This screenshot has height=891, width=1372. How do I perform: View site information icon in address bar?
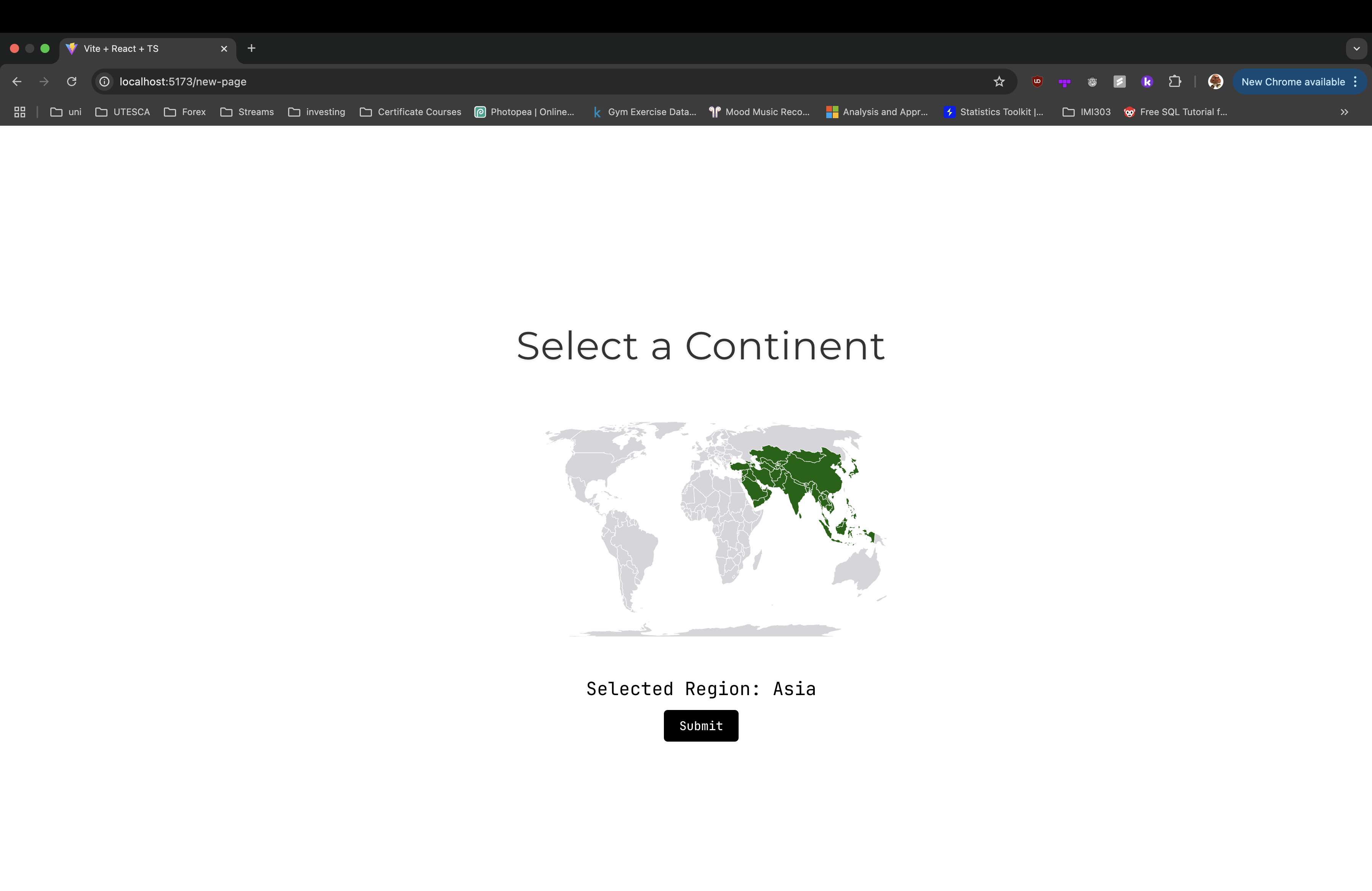point(104,82)
